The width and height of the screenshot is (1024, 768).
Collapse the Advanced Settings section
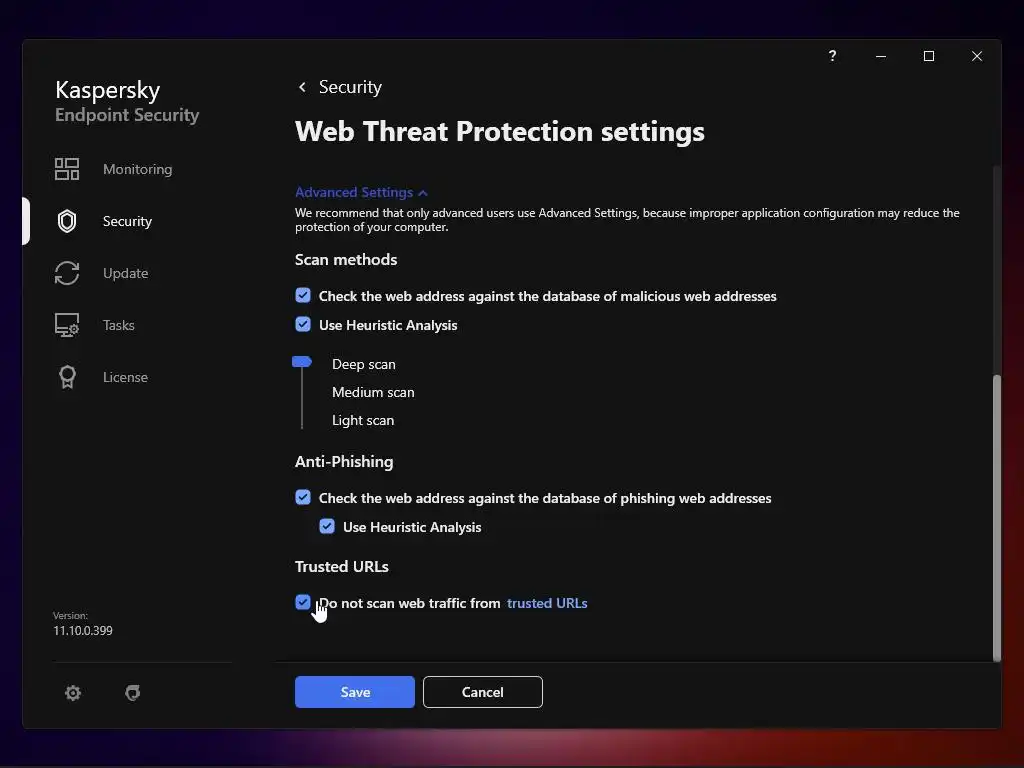tap(361, 192)
